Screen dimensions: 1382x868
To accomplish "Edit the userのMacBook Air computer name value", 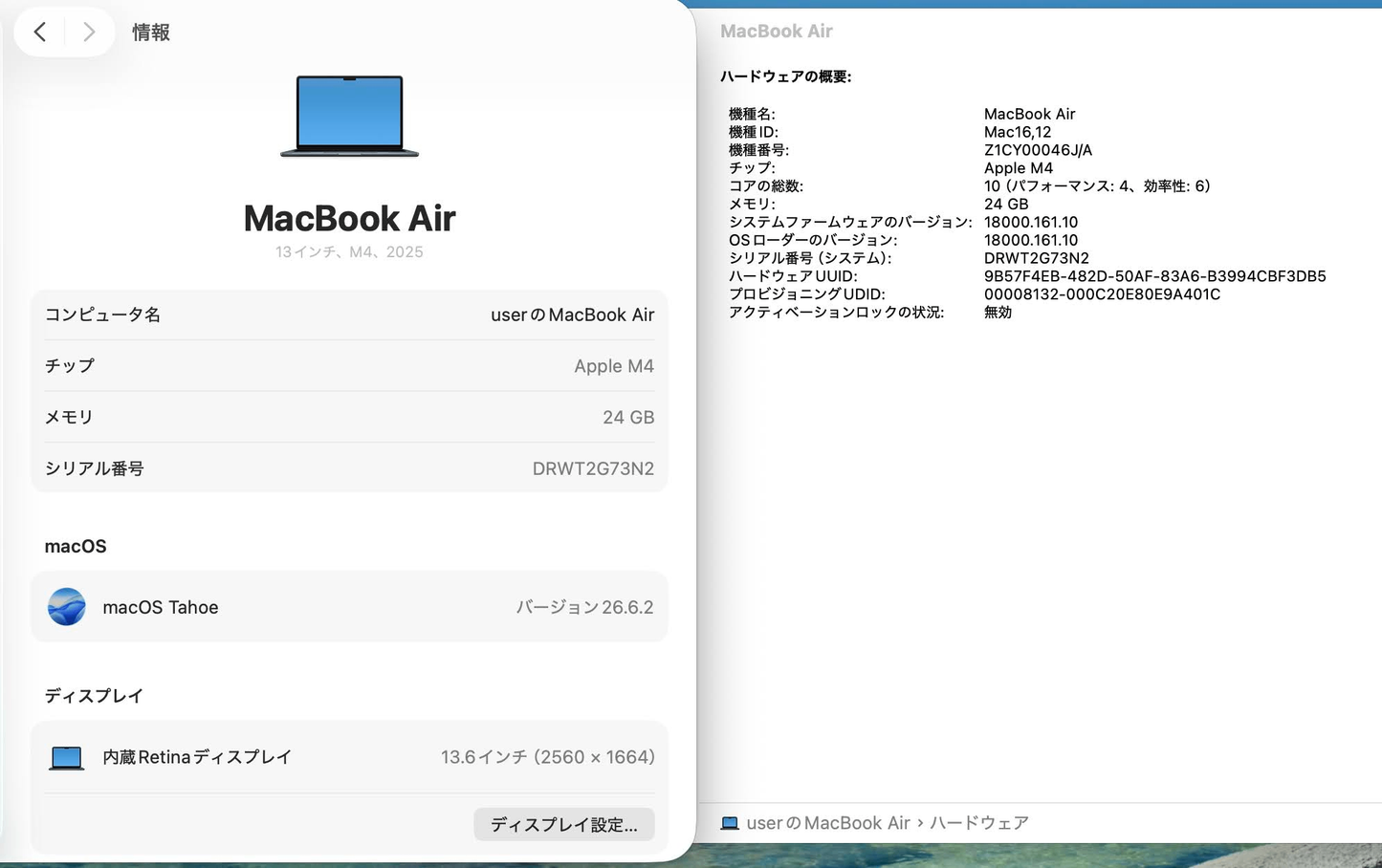I will [573, 315].
